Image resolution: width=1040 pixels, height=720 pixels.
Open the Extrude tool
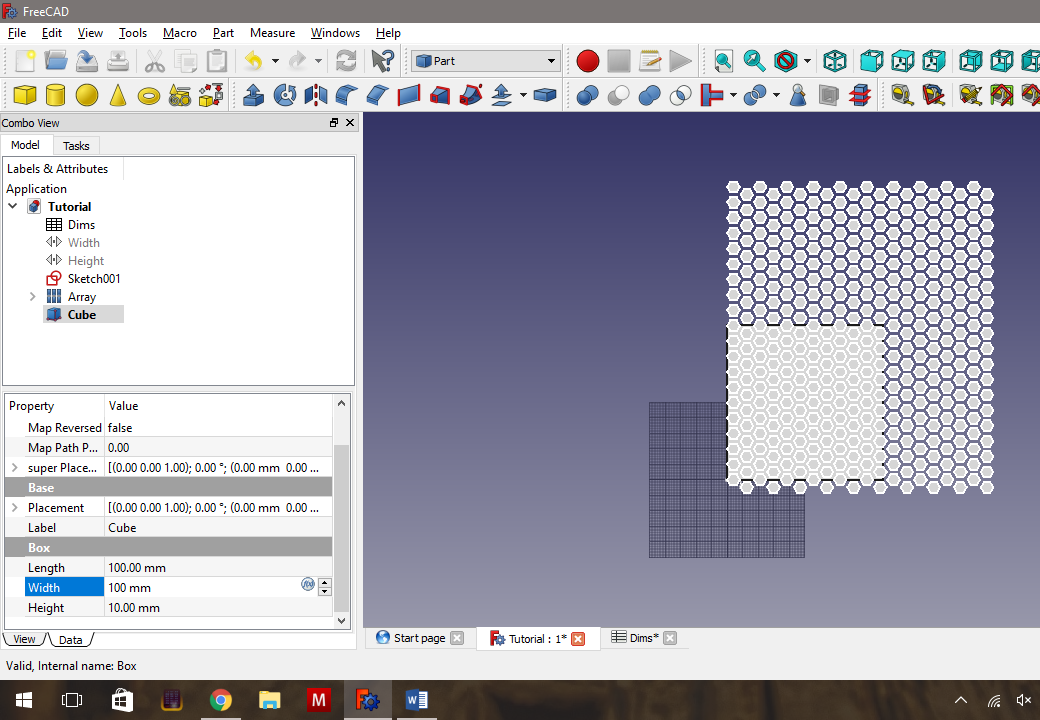pyautogui.click(x=253, y=95)
